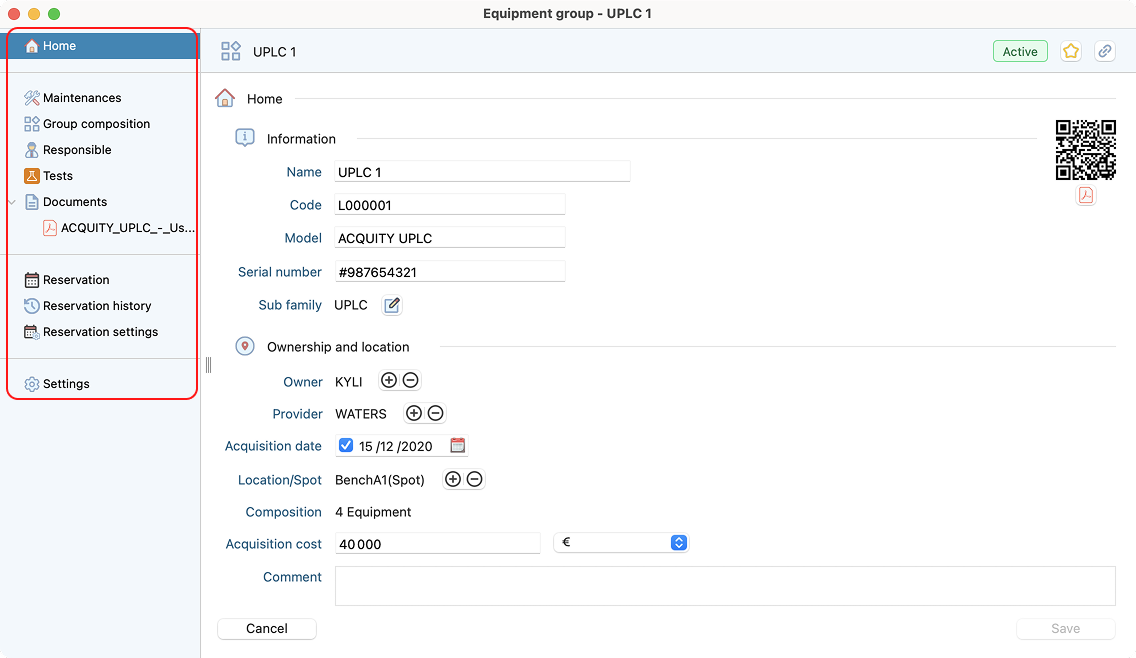Copy link with chain icon

1104,51
